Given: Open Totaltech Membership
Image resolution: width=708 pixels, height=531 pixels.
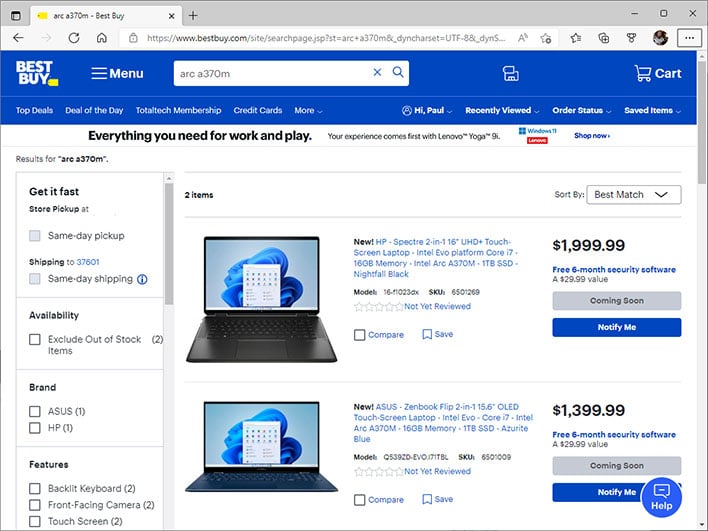Looking at the screenshot, I should coord(178,111).
